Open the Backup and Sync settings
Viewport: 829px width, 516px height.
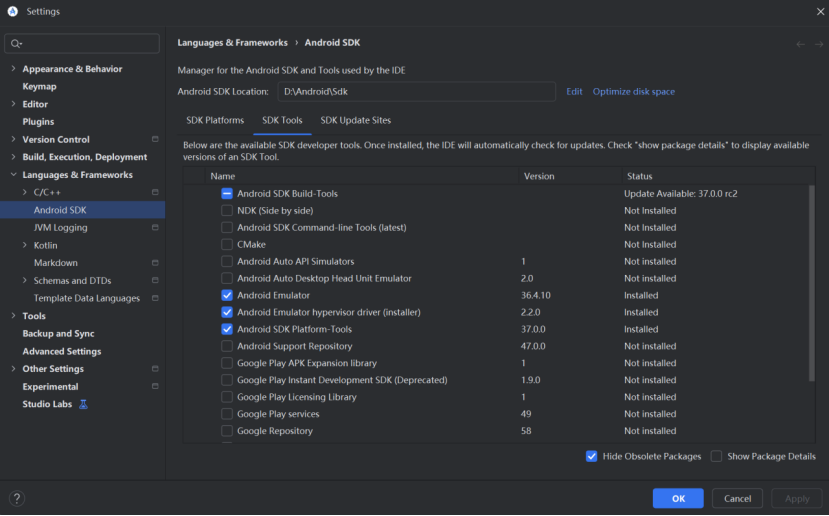[58, 334]
